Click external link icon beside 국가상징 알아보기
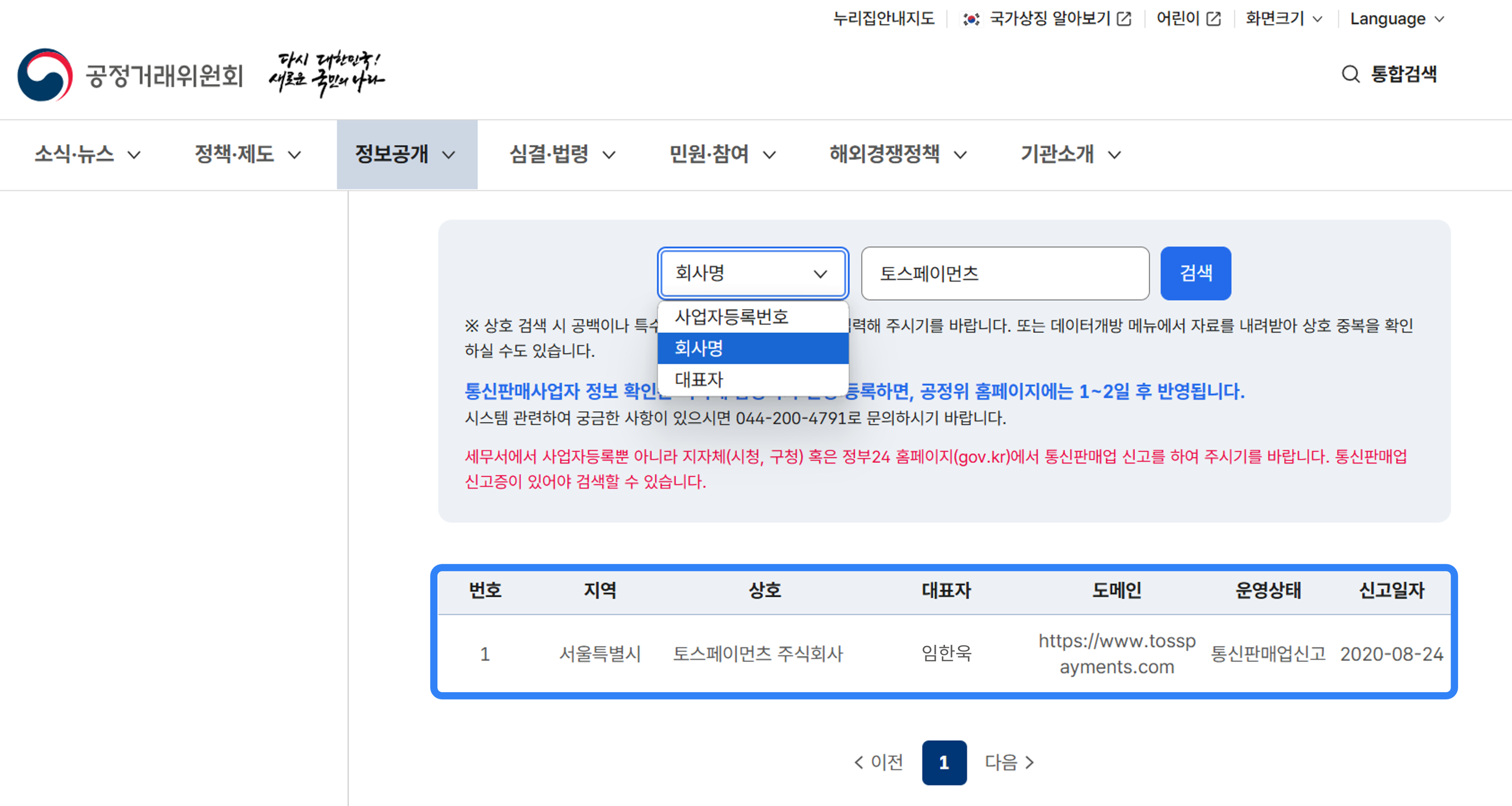This screenshot has height=806, width=1512. coord(1124,19)
